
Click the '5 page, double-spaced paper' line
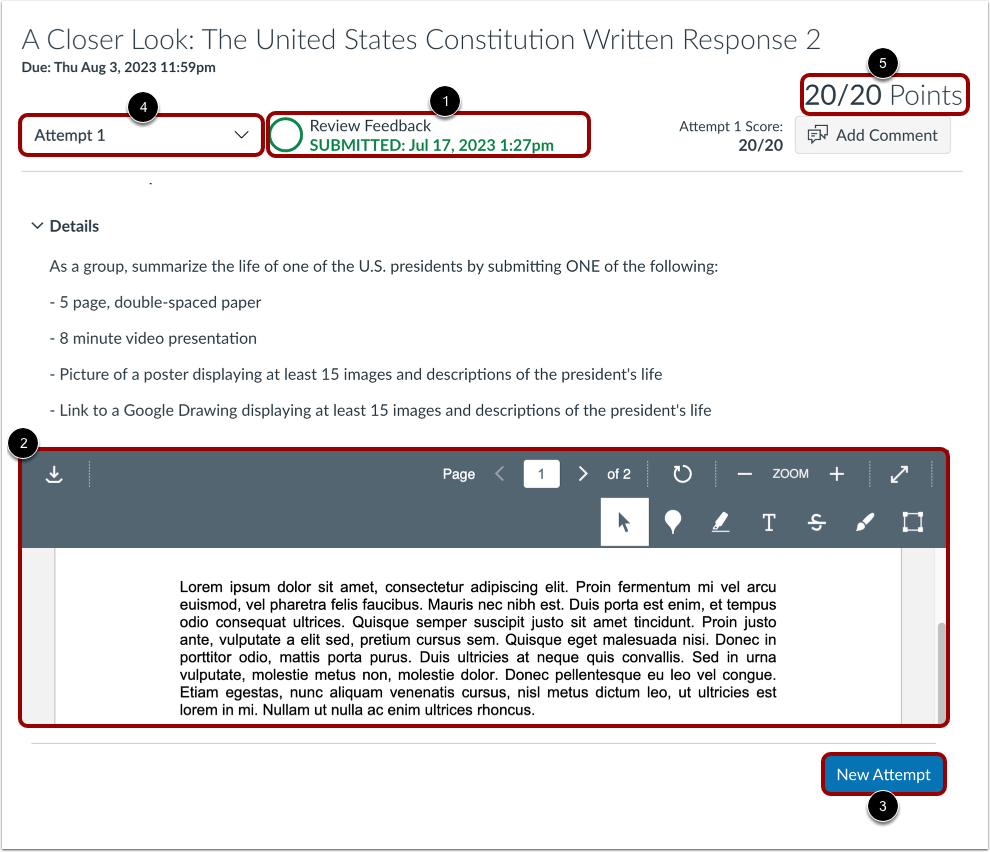[155, 303]
